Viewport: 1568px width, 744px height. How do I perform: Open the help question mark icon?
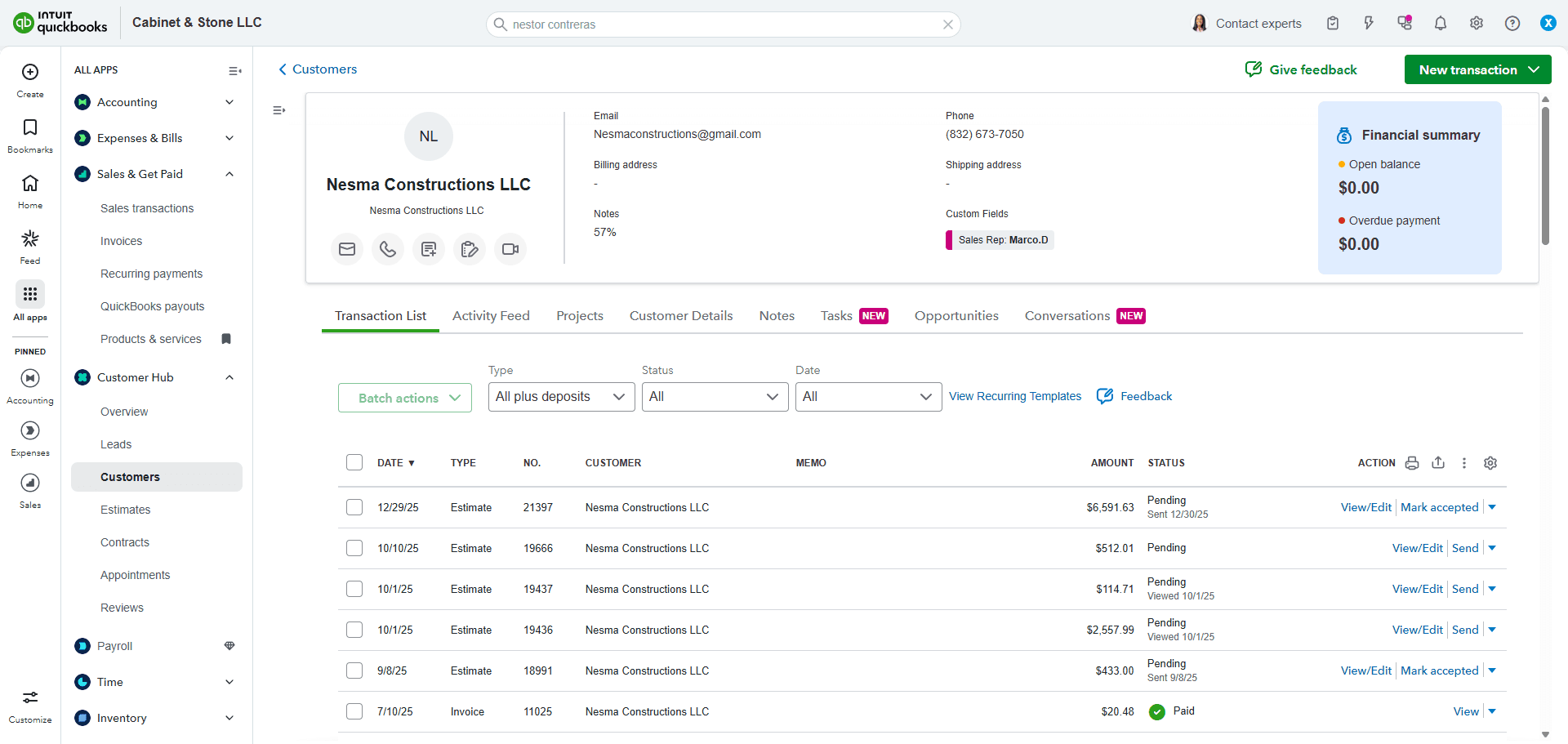point(1512,24)
